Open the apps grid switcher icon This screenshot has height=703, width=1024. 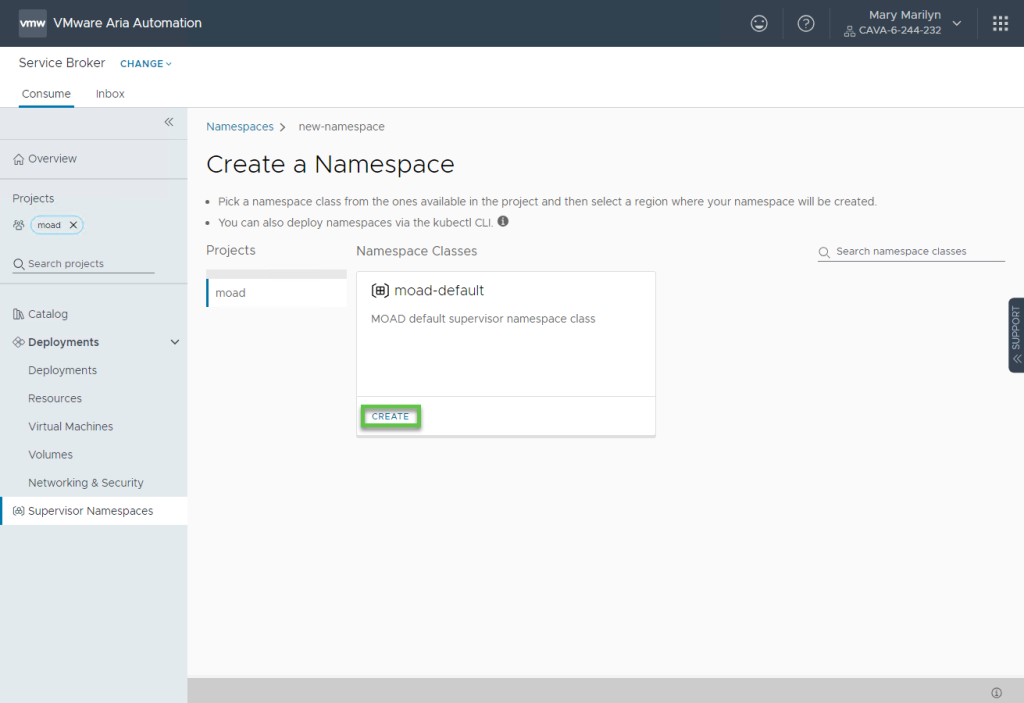[1000, 23]
